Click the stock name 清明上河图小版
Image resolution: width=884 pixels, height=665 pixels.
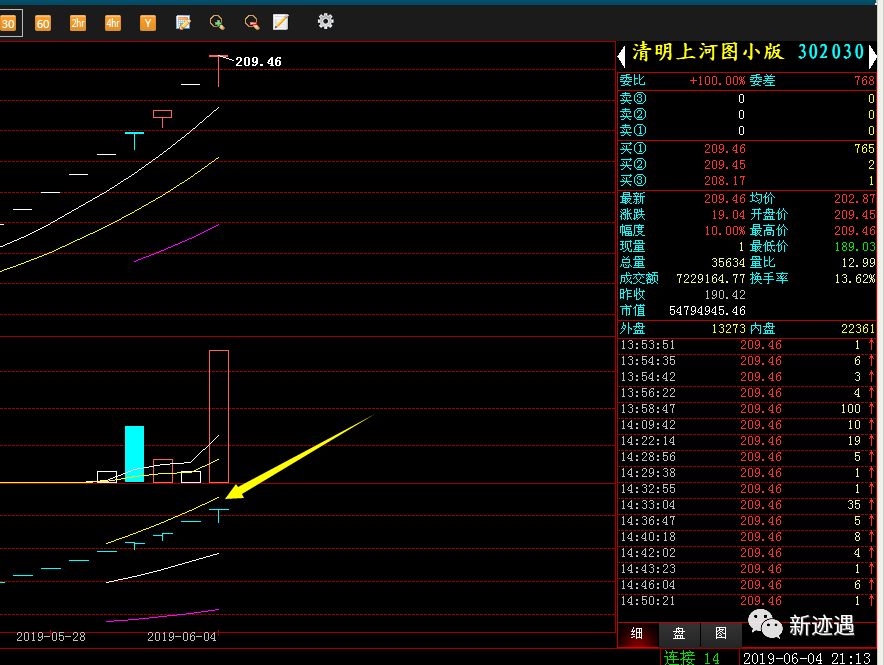(x=708, y=52)
